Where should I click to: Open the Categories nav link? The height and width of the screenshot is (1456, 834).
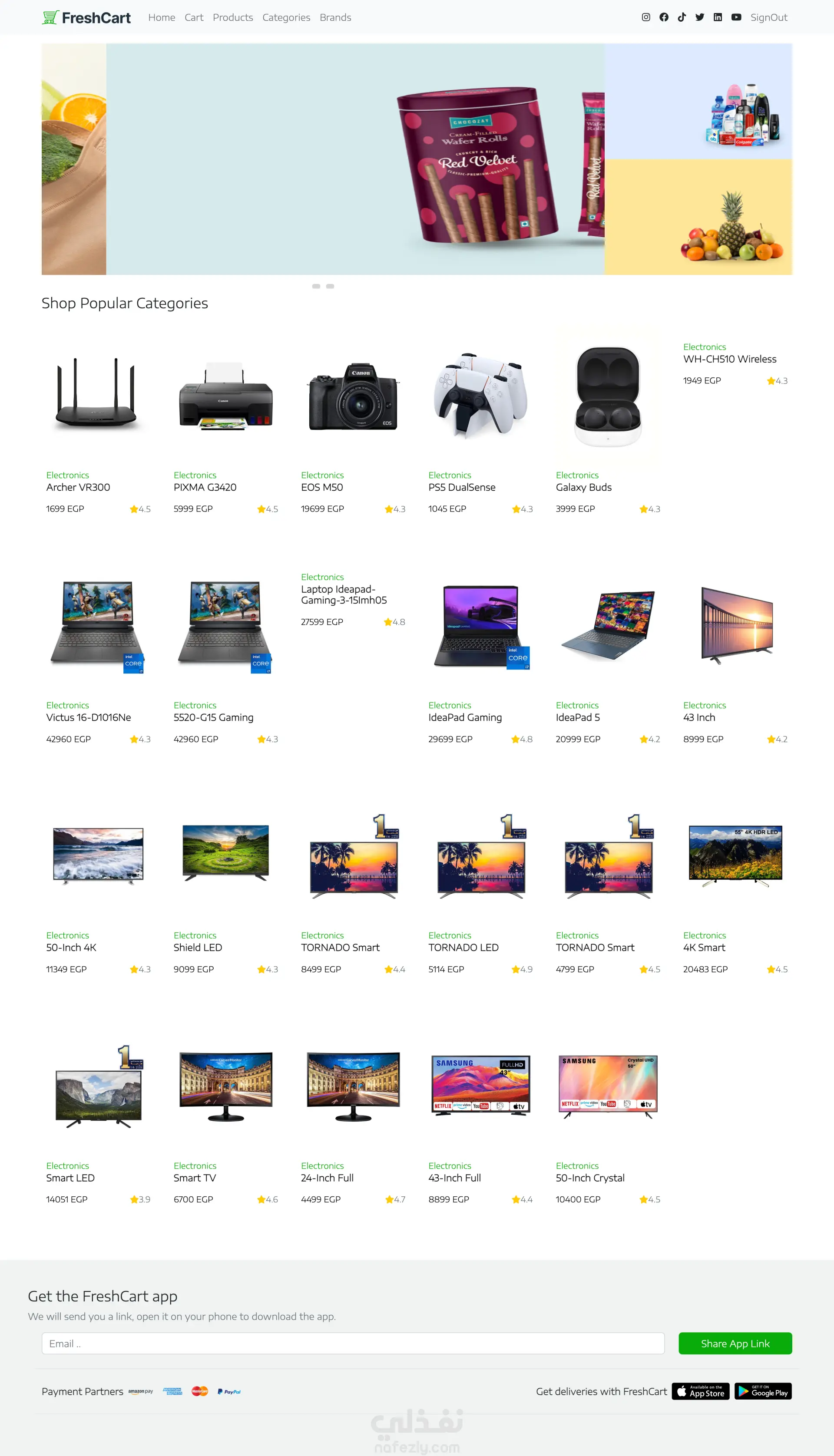(286, 18)
